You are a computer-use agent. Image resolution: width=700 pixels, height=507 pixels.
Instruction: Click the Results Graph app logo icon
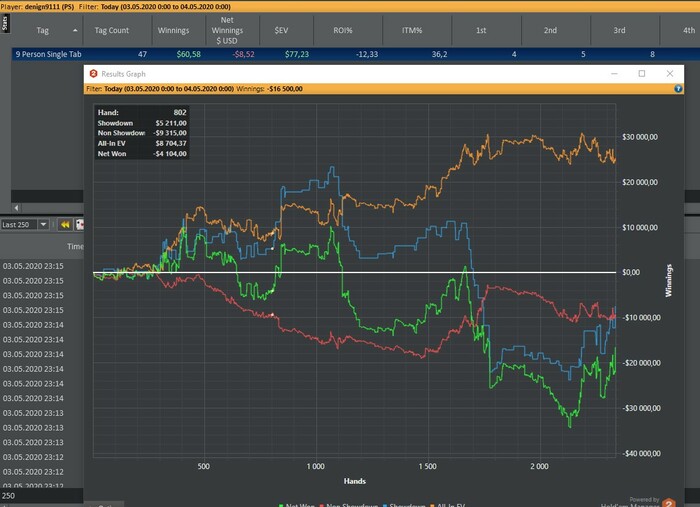pos(93,74)
